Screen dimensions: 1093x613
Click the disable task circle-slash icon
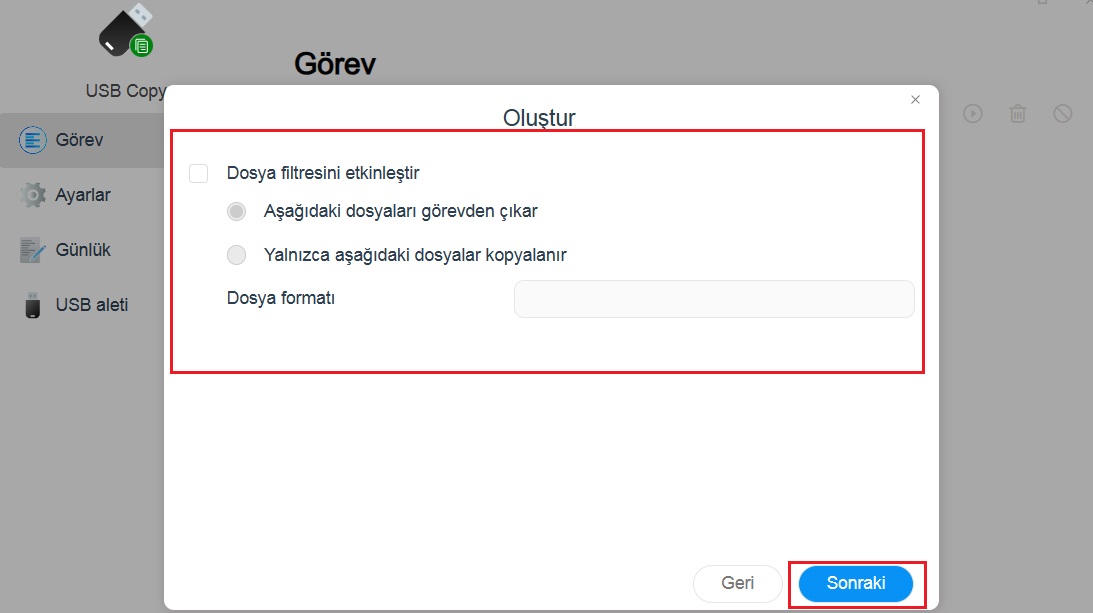pyautogui.click(x=1063, y=114)
